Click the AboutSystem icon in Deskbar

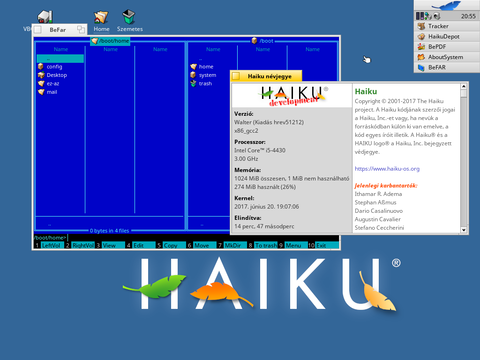click(x=421, y=57)
